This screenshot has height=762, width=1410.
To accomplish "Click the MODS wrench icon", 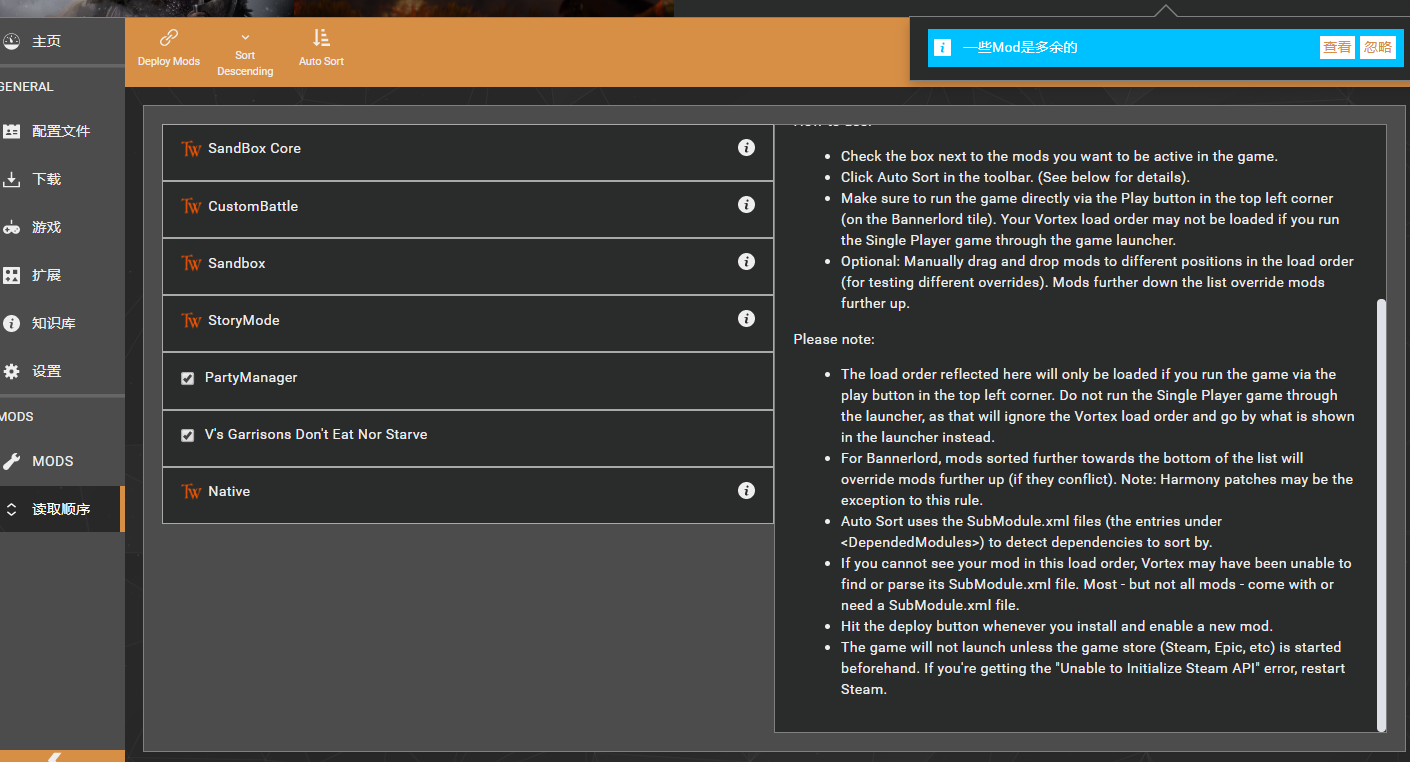I will [x=12, y=461].
